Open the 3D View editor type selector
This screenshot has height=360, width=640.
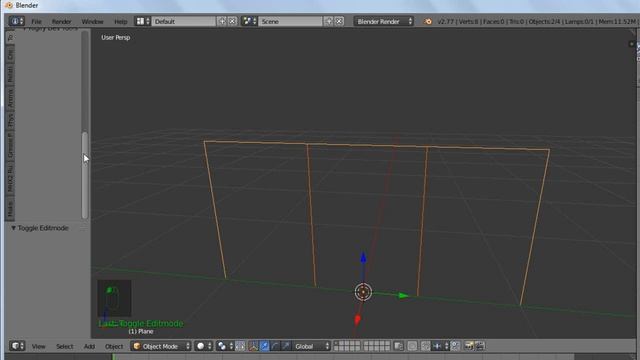tap(17, 346)
